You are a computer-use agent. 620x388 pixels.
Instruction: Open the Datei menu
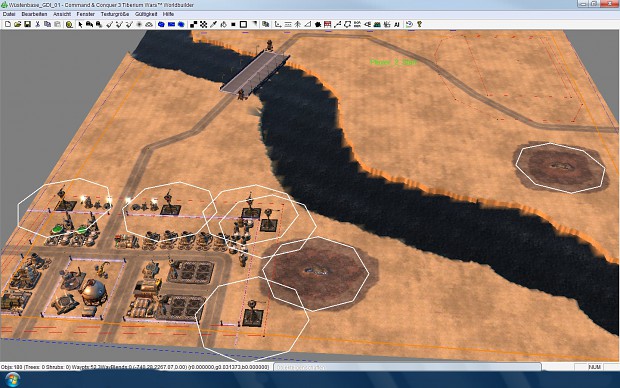tap(9, 14)
